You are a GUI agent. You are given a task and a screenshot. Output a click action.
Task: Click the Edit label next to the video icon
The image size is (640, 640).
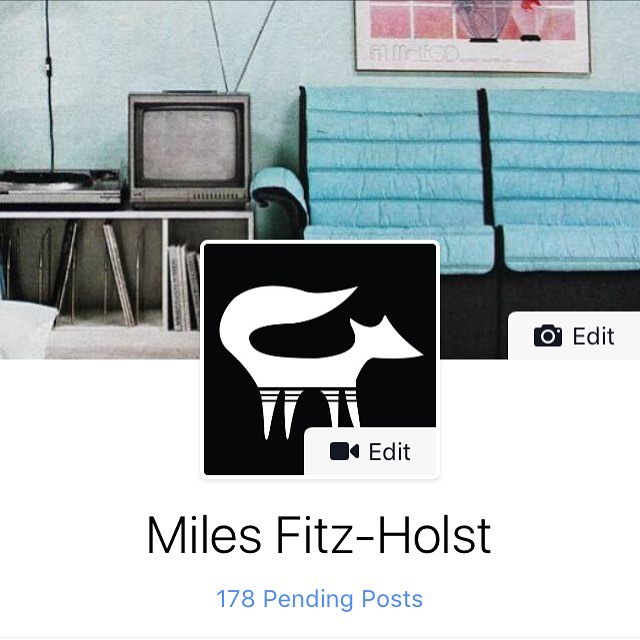[389, 452]
